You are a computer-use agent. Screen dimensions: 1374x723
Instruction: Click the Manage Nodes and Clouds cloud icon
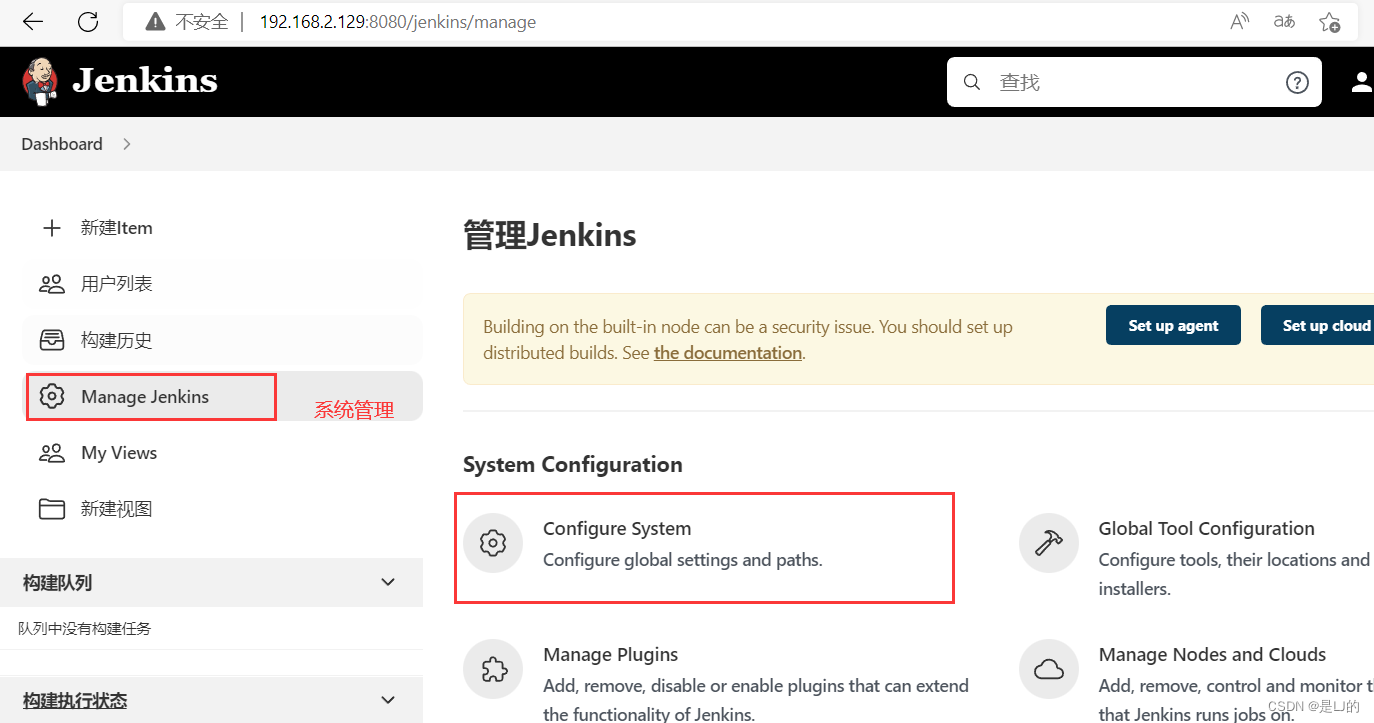(1049, 669)
